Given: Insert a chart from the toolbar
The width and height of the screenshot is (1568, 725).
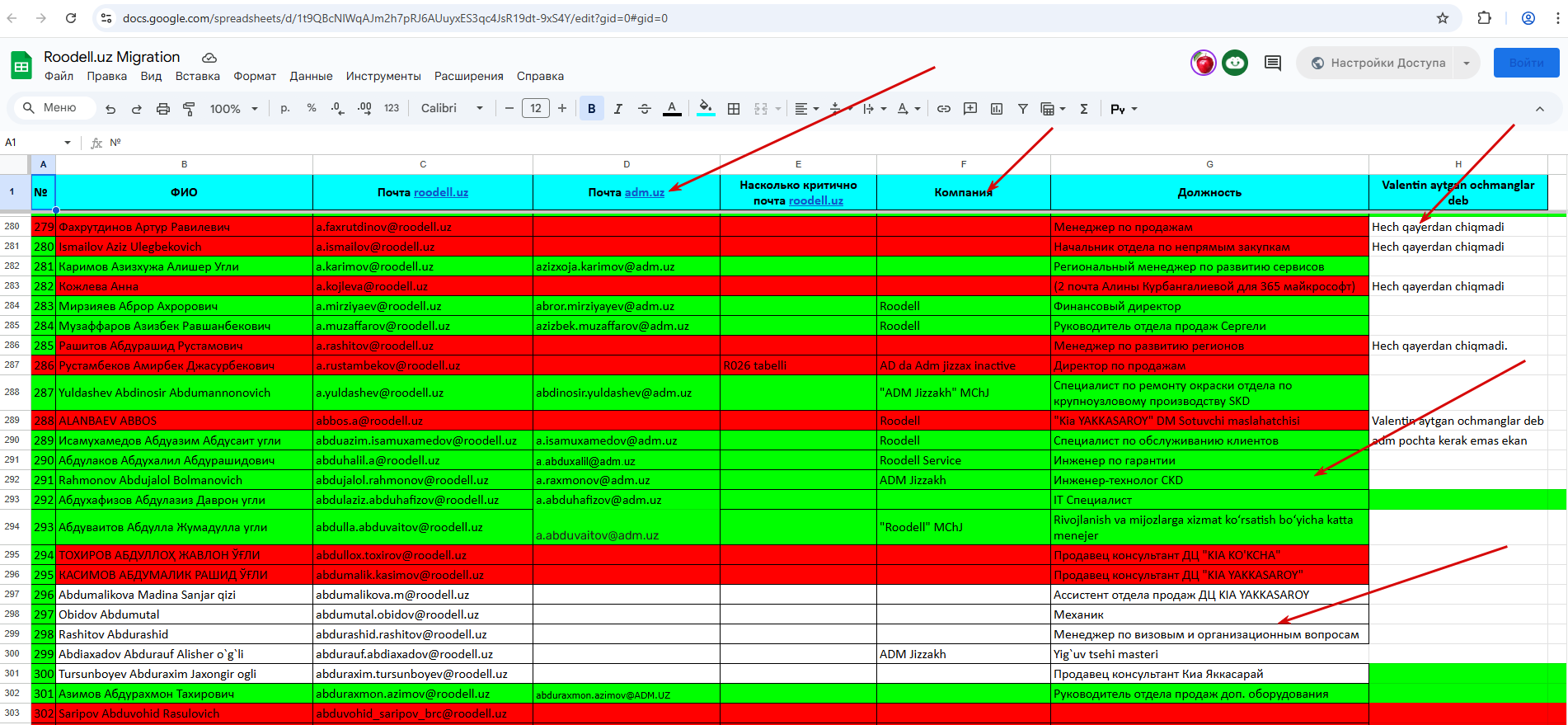Looking at the screenshot, I should (997, 109).
